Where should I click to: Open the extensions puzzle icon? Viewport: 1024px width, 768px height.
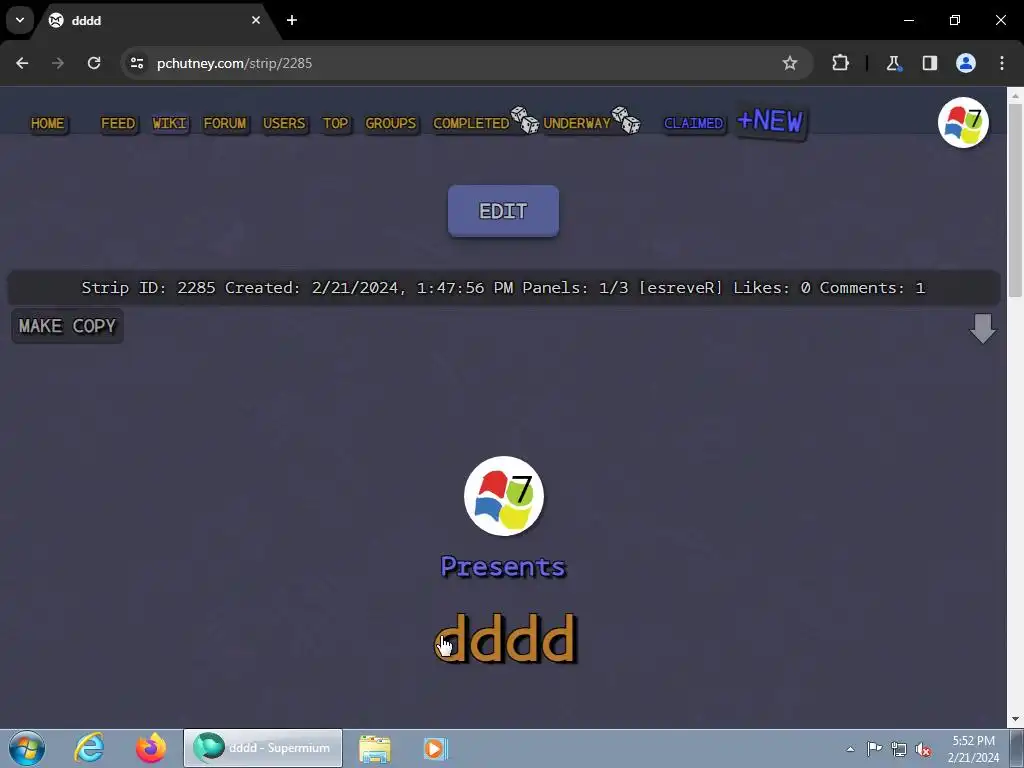tap(840, 63)
